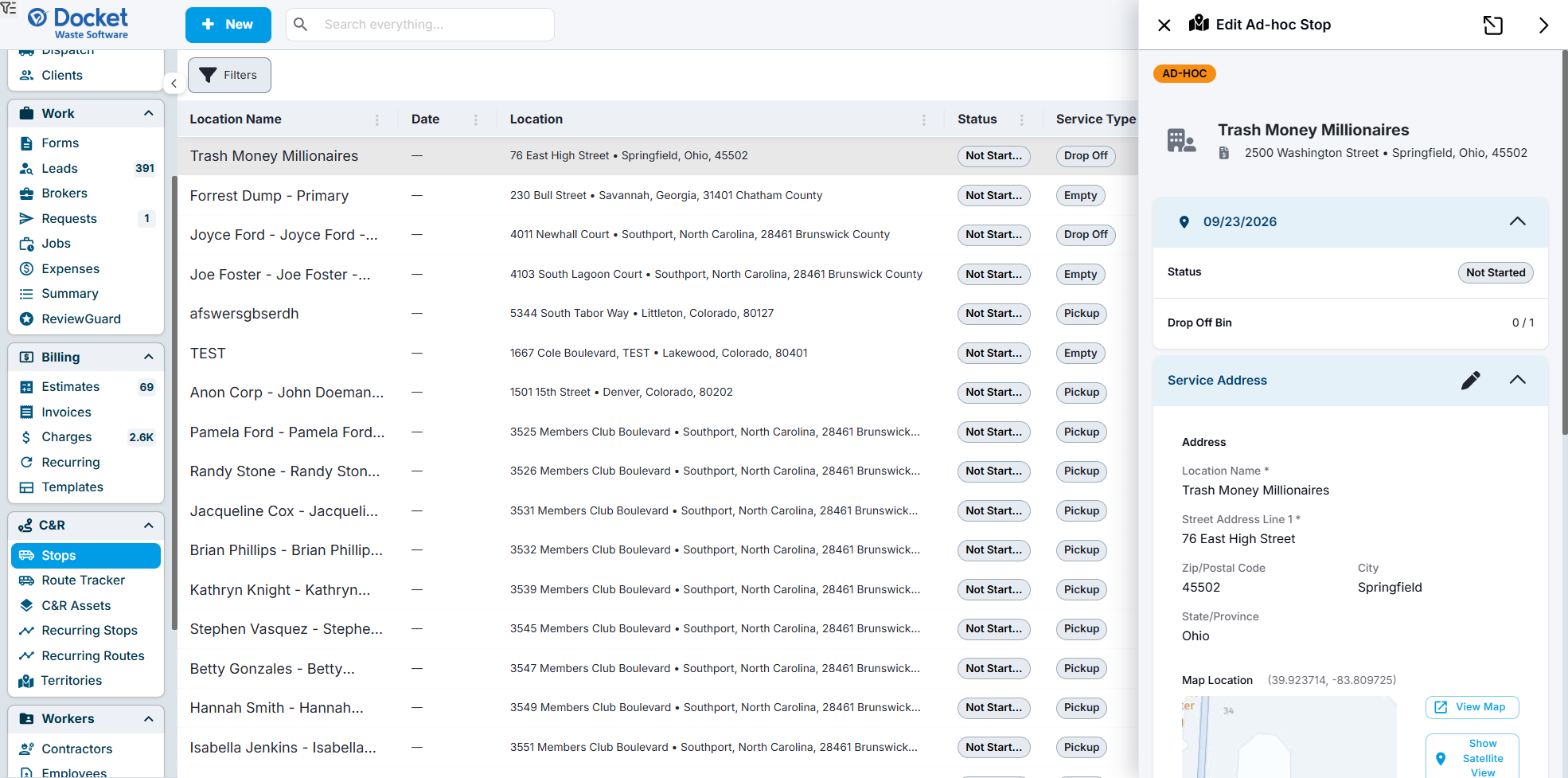Image resolution: width=1568 pixels, height=778 pixels.
Task: Click the map preview thumbnail
Action: tap(1289, 737)
